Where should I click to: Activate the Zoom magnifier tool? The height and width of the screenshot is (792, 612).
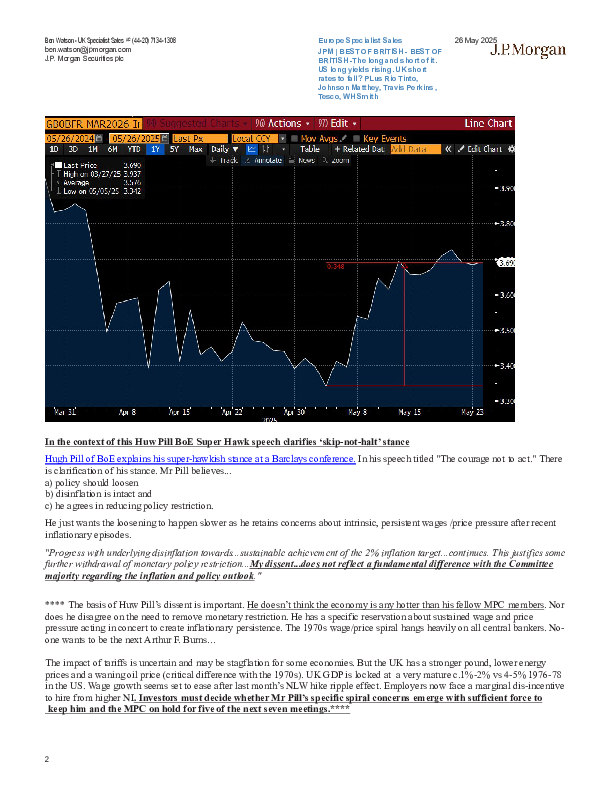tap(336, 160)
